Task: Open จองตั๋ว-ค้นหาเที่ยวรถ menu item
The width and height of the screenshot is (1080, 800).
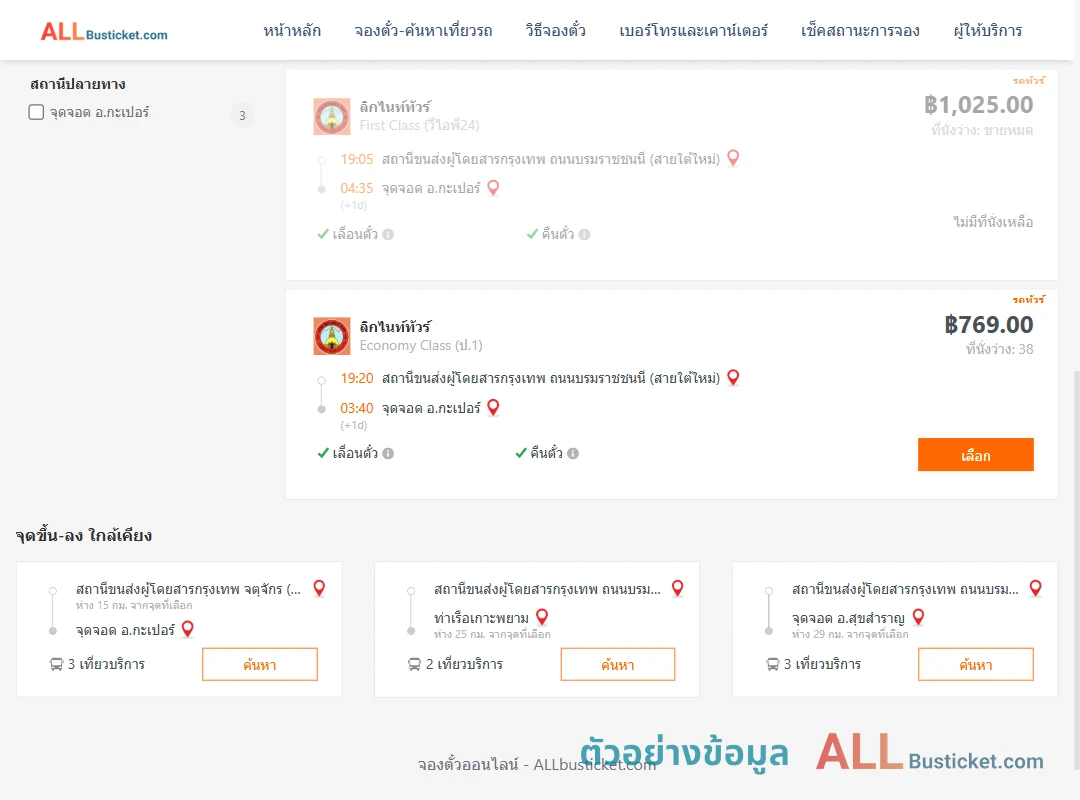Action: pyautogui.click(x=423, y=30)
